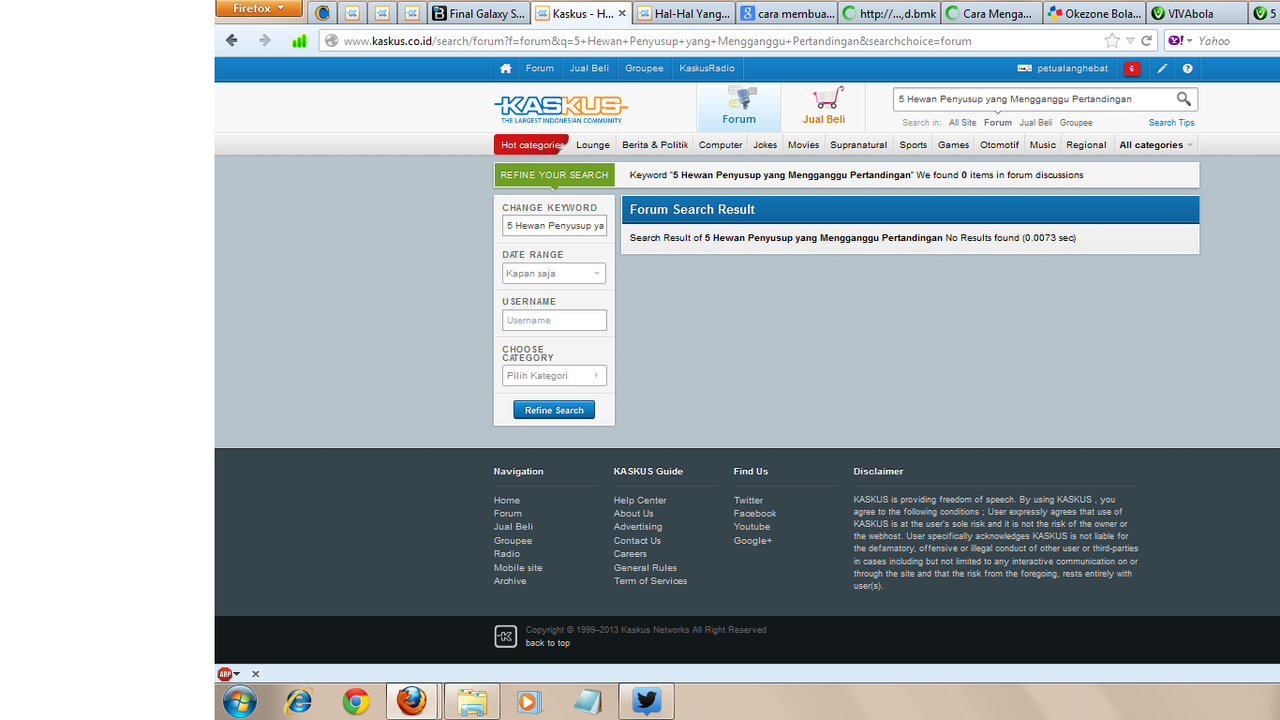Switch to Cara Menga... tab
Viewport: 1280px width, 720px height.
click(992, 13)
